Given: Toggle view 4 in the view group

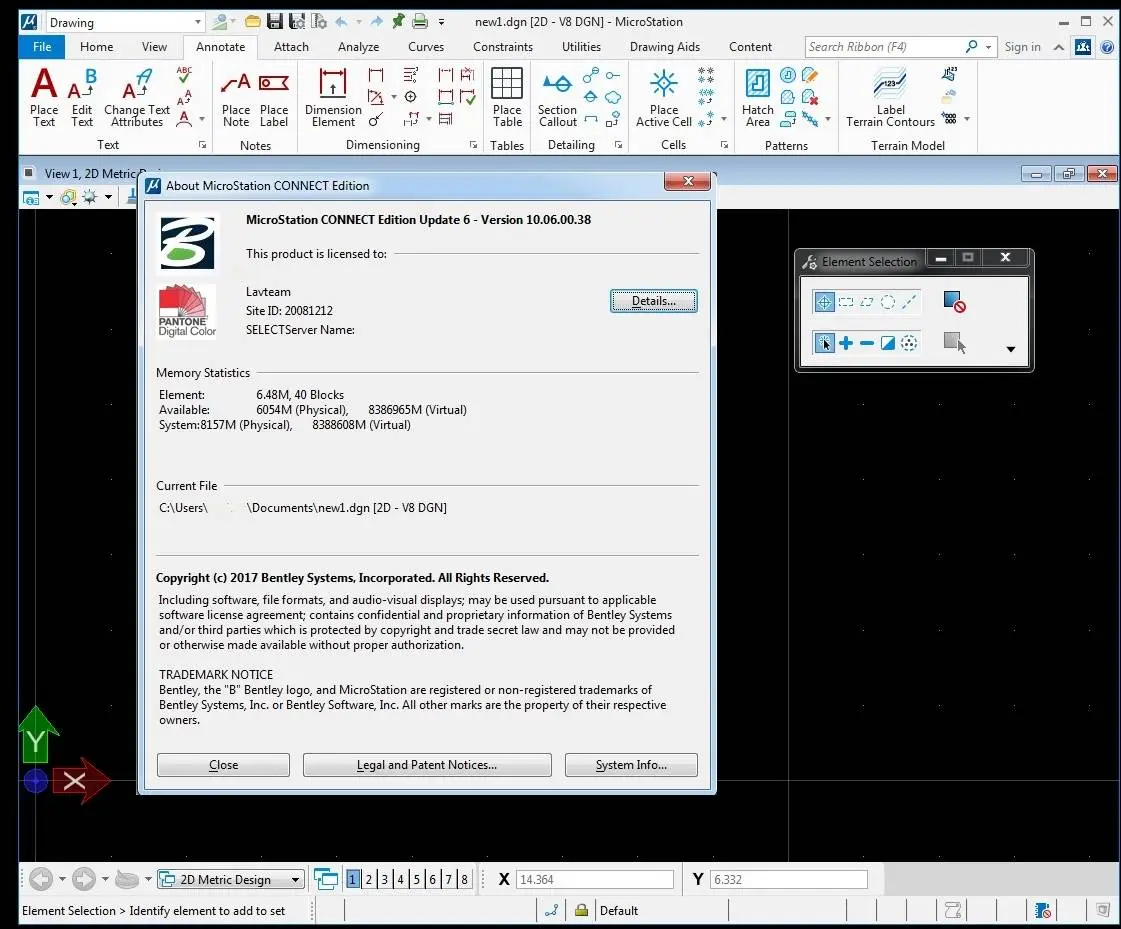Looking at the screenshot, I should tap(400, 879).
